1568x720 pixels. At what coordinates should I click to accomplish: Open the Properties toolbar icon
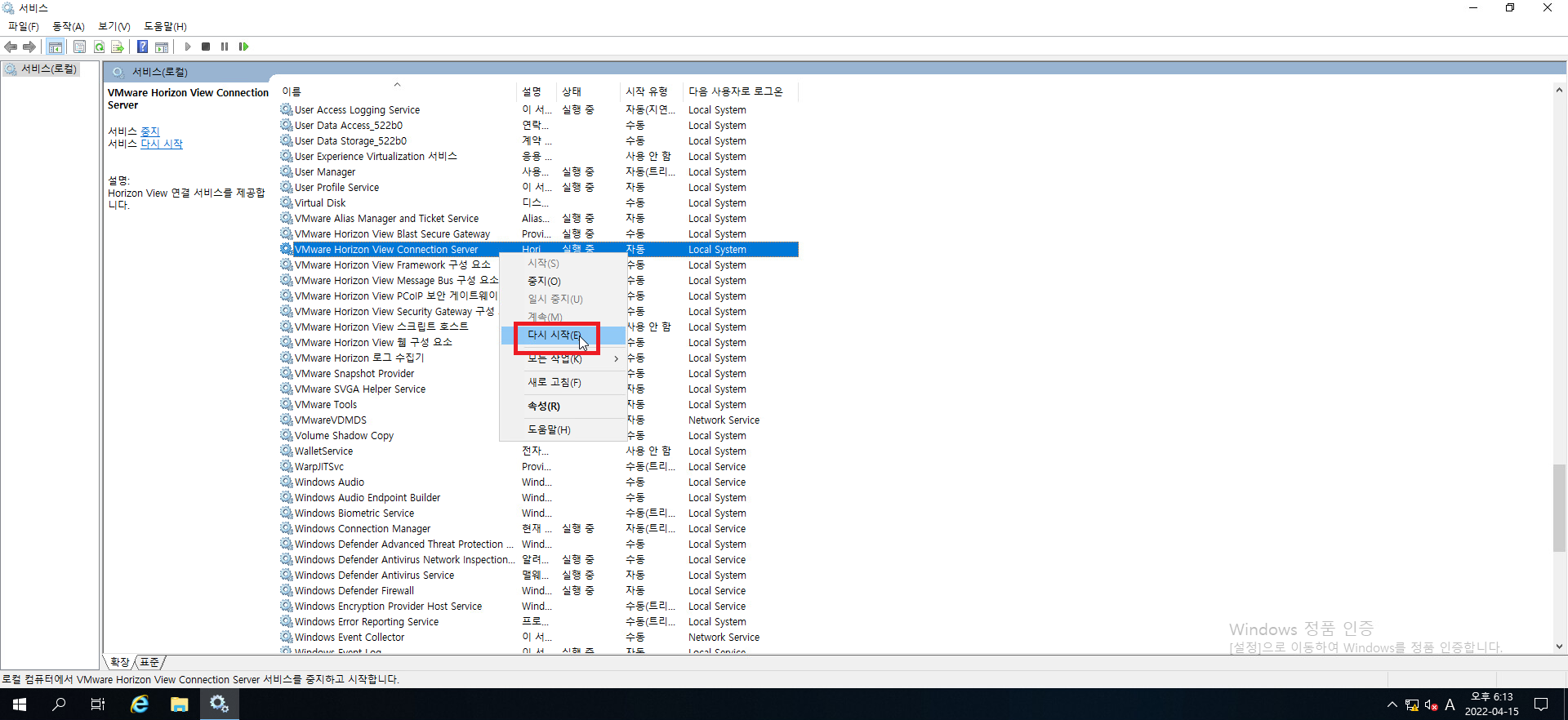pos(79,47)
